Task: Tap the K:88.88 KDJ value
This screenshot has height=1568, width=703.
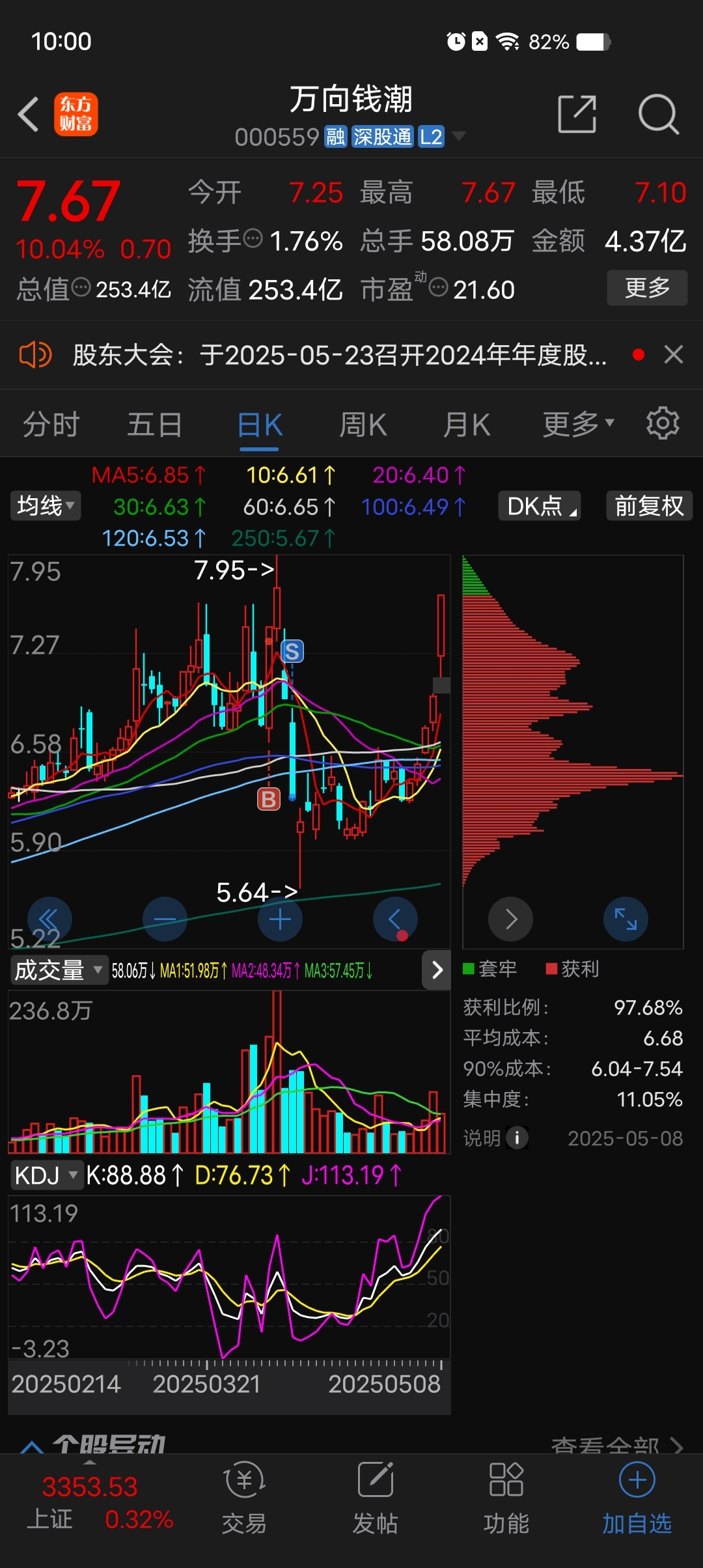Action: click(135, 1175)
